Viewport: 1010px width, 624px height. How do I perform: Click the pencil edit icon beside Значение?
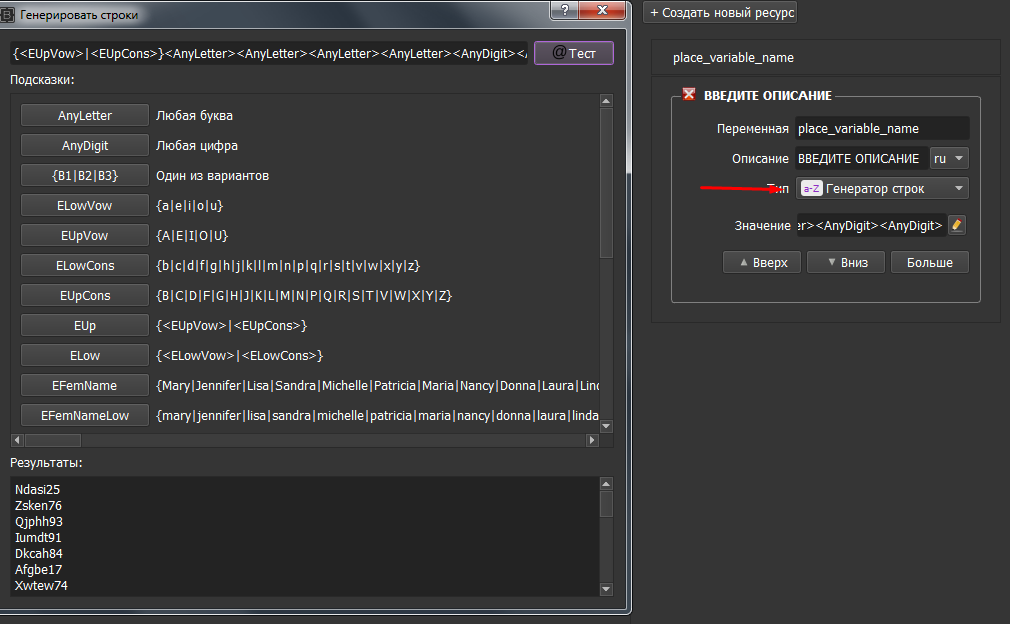957,225
